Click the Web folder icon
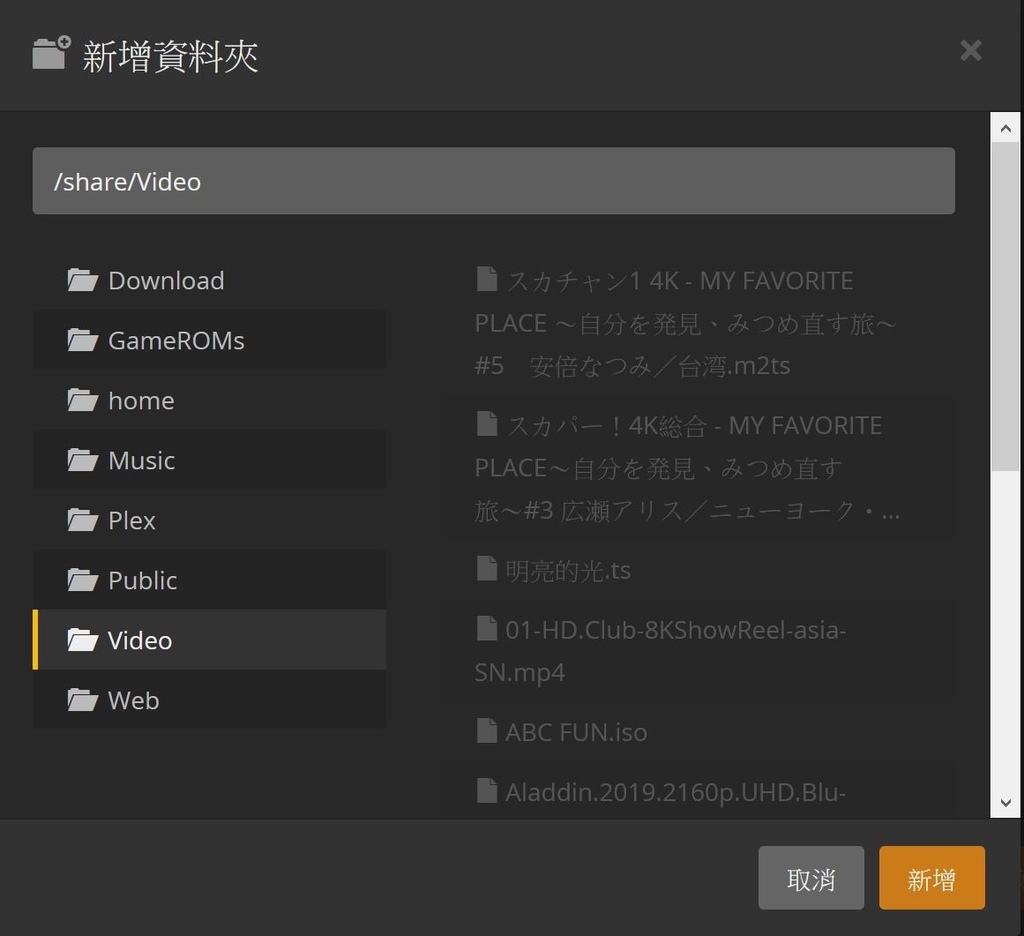 [x=82, y=700]
